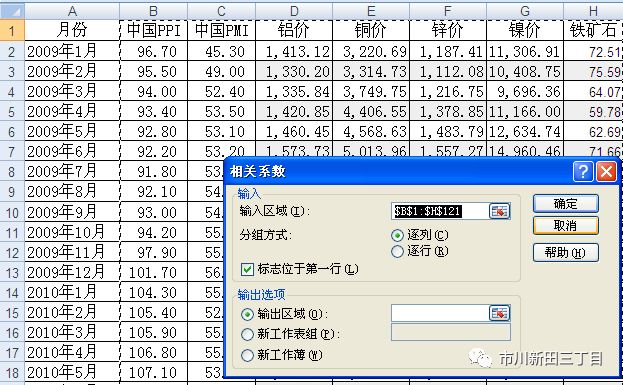This screenshot has height=385, width=623.
Task: Select zinc price 1,378.85
Action: (448, 111)
